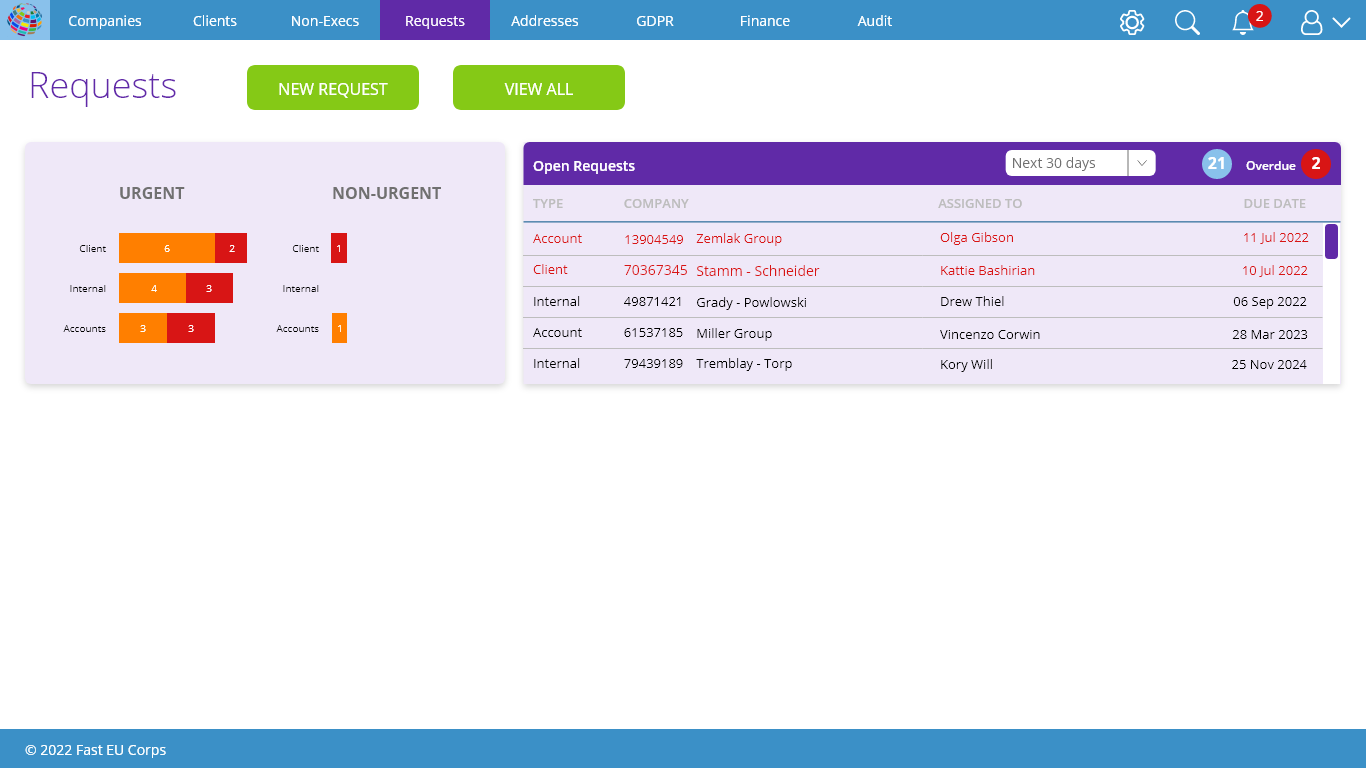Click urgent Internal red bar 3
The width and height of the screenshot is (1366, 768).
pyautogui.click(x=209, y=288)
